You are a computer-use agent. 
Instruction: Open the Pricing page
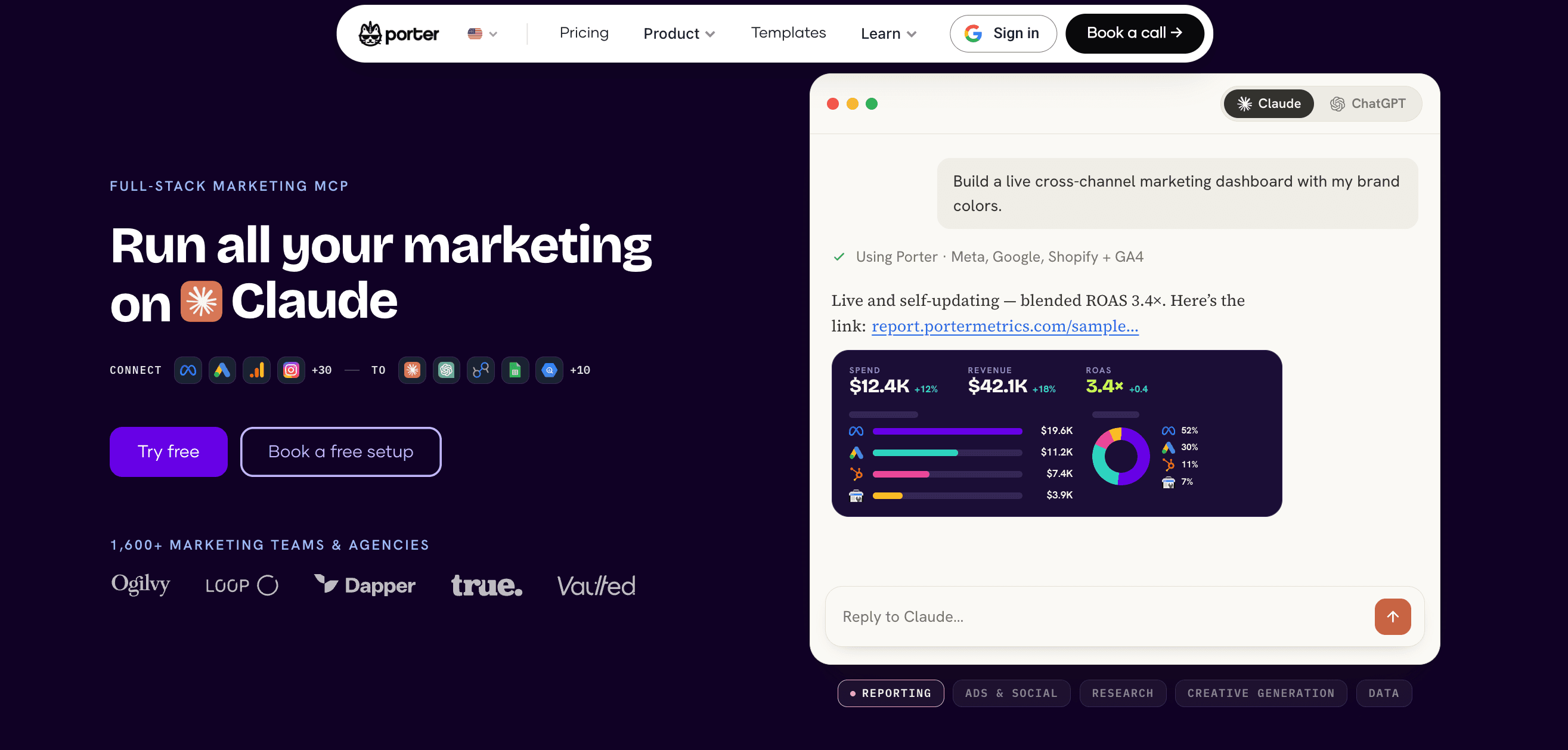[x=584, y=33]
